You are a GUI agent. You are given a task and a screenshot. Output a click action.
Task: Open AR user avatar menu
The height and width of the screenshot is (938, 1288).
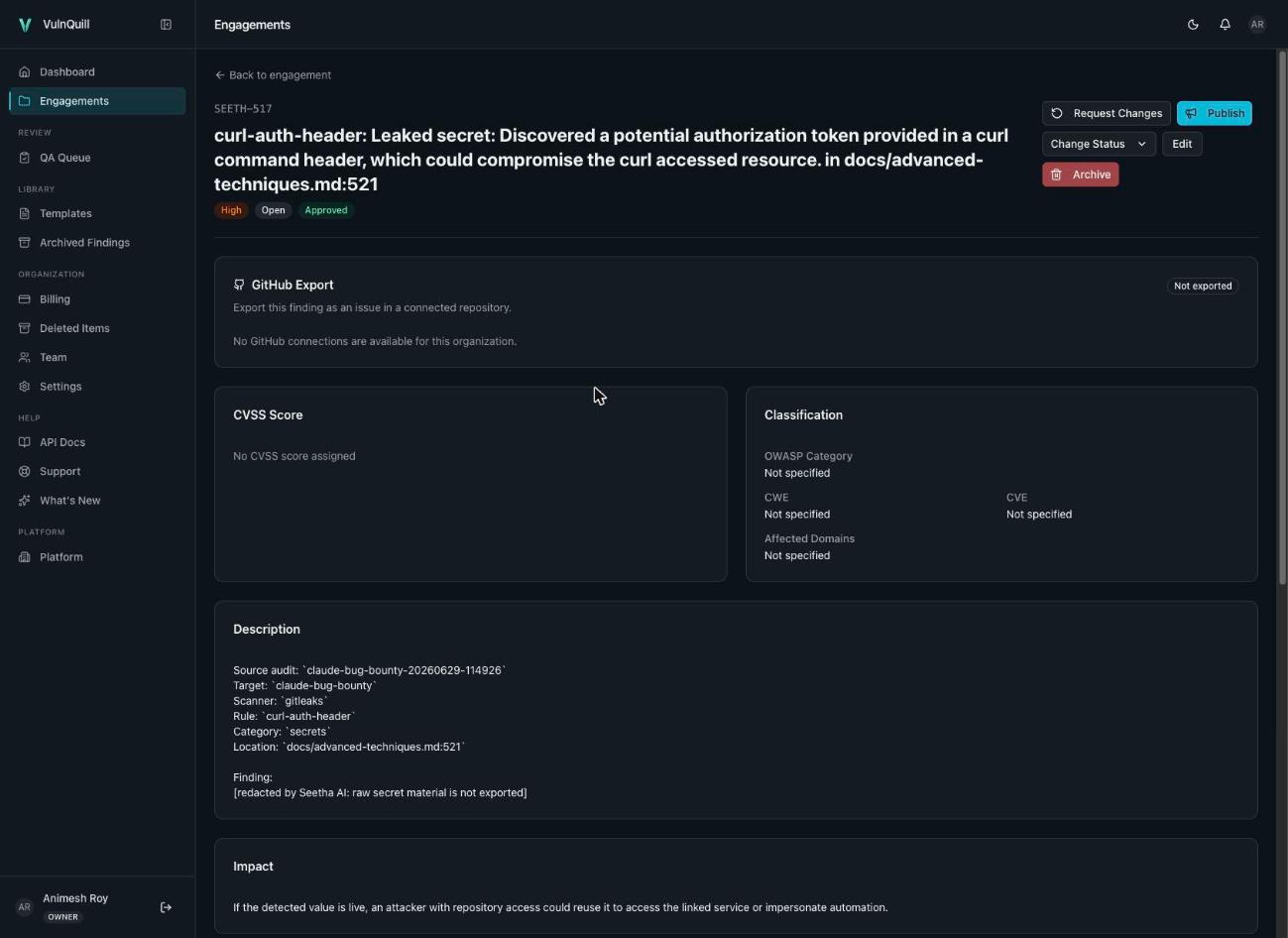[1257, 25]
